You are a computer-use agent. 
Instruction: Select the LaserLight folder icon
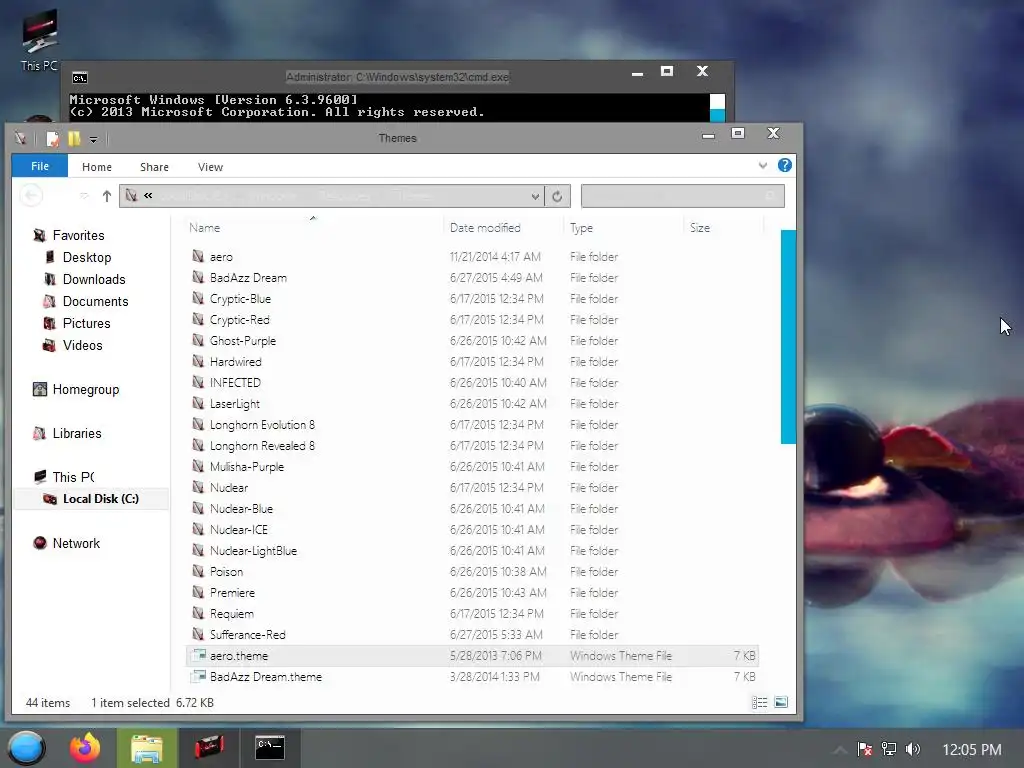pyautogui.click(x=199, y=403)
